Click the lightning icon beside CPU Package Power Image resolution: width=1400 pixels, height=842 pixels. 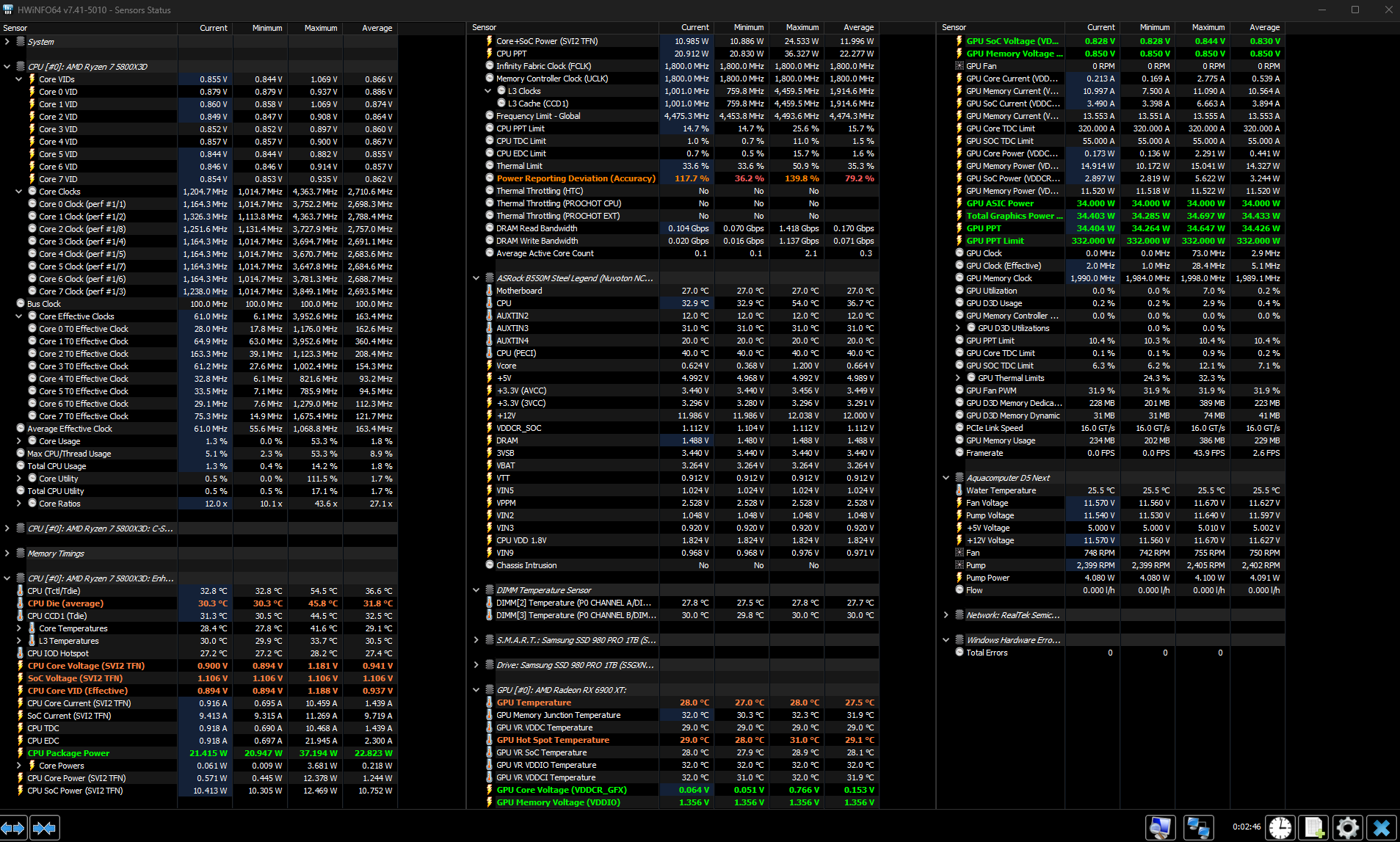coord(21,753)
